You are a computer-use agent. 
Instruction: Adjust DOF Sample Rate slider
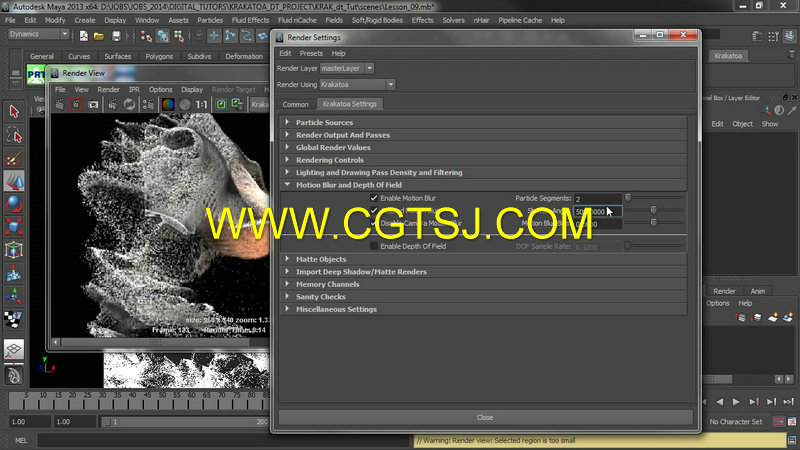[x=628, y=246]
